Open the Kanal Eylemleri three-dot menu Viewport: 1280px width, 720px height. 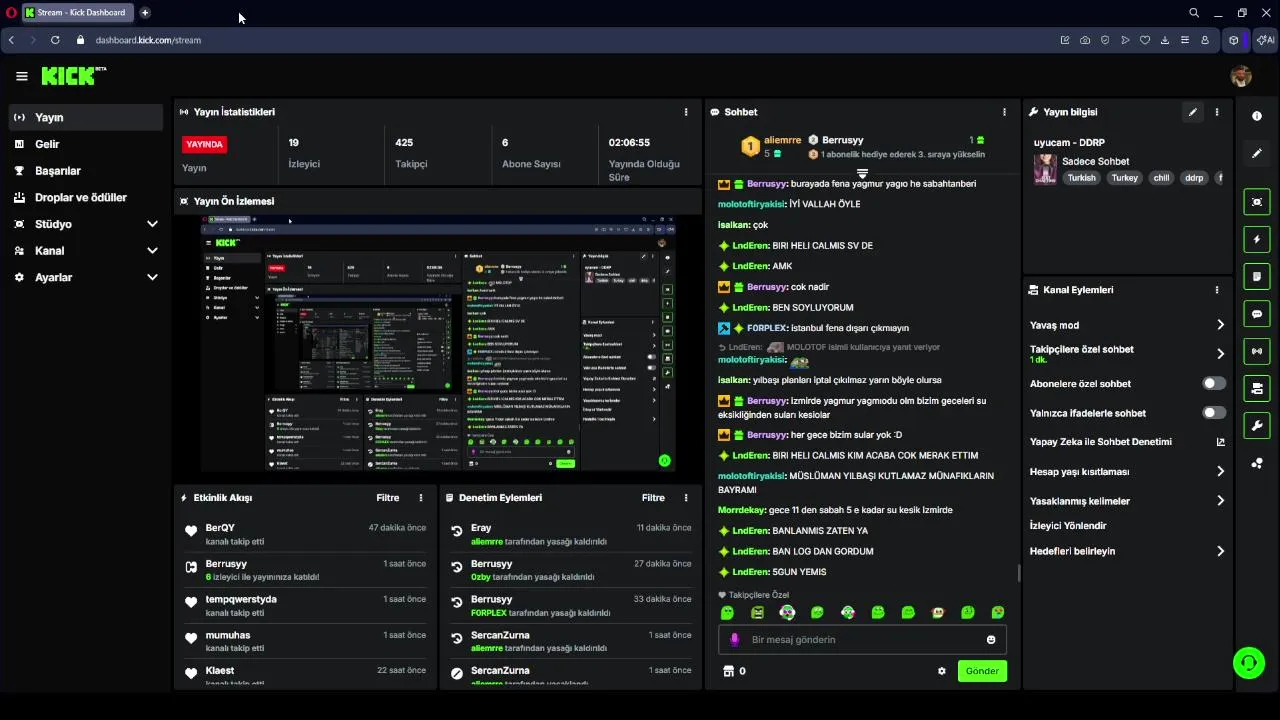pyautogui.click(x=1217, y=290)
